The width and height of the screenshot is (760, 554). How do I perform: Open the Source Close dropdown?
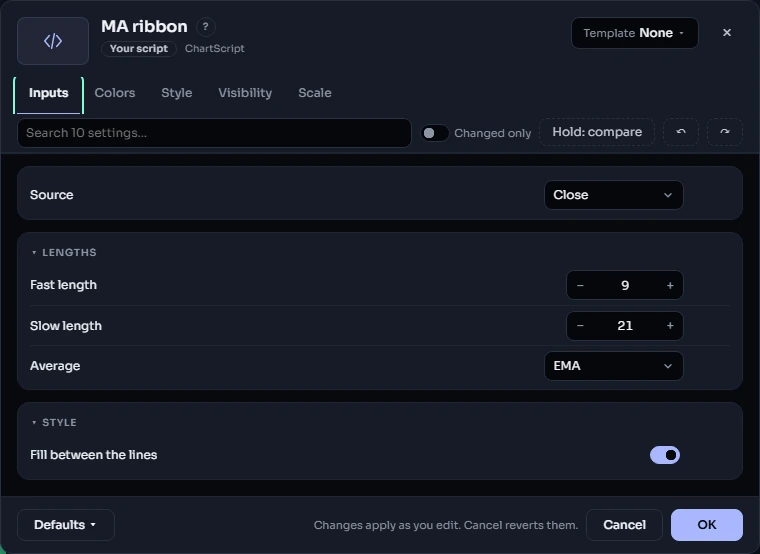point(614,195)
